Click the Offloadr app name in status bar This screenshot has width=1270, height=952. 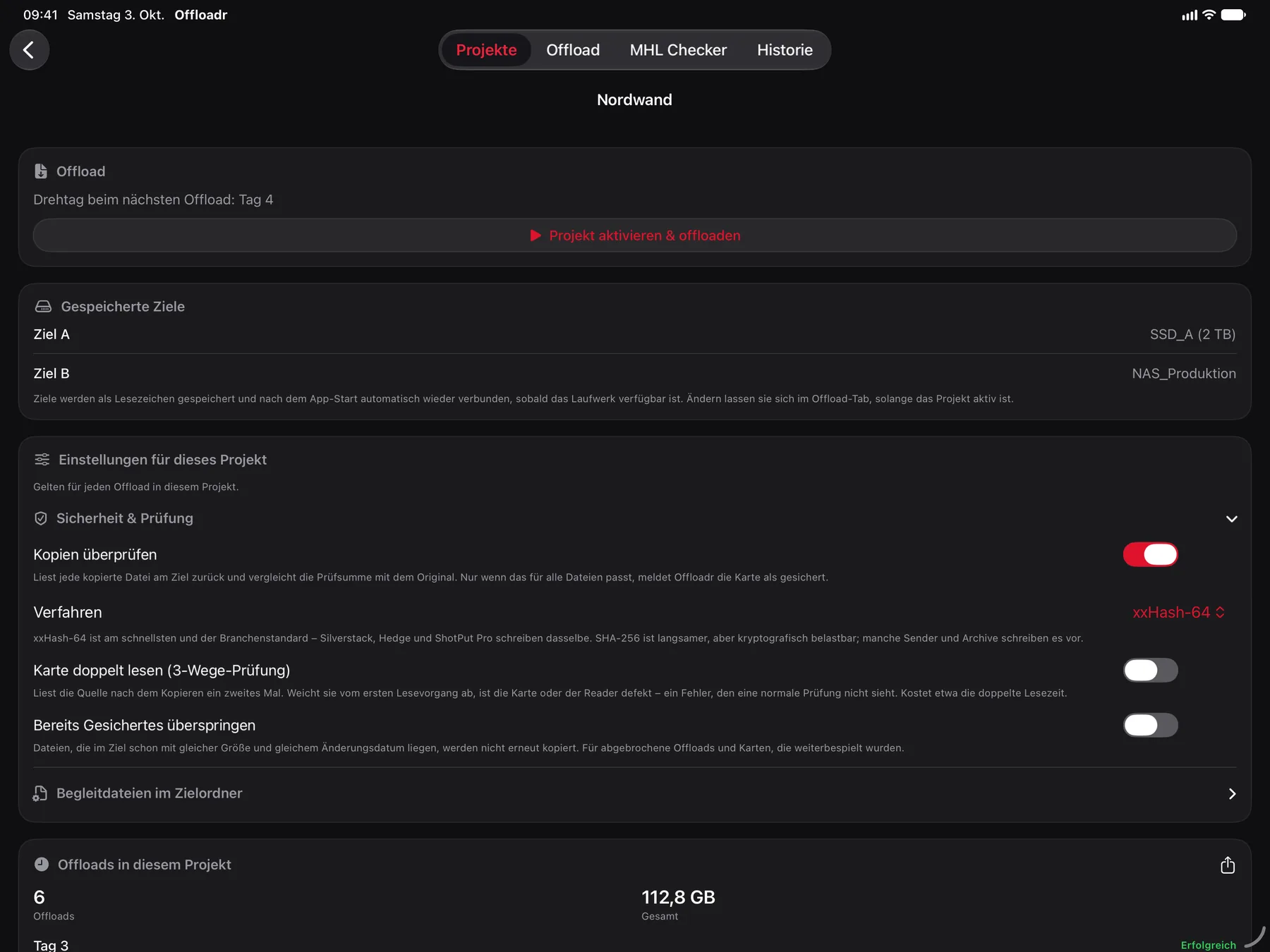click(x=200, y=15)
